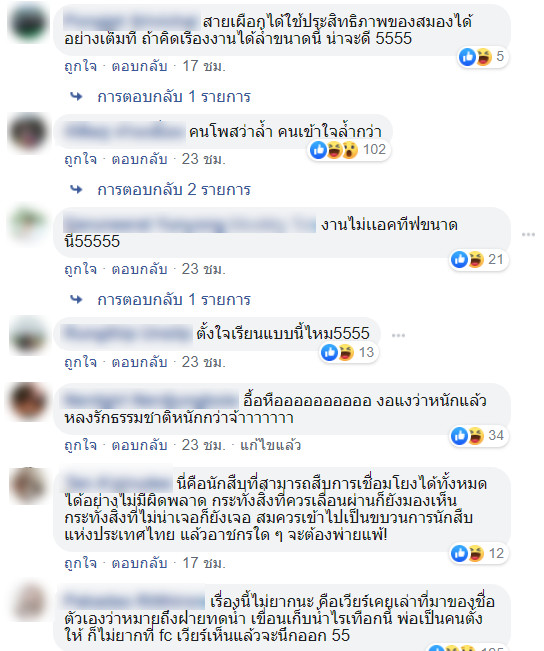Open the options dots beside ตั้งใจเรียนแบบนี้ไหม comment
This screenshot has width=544, height=651.
(398, 335)
